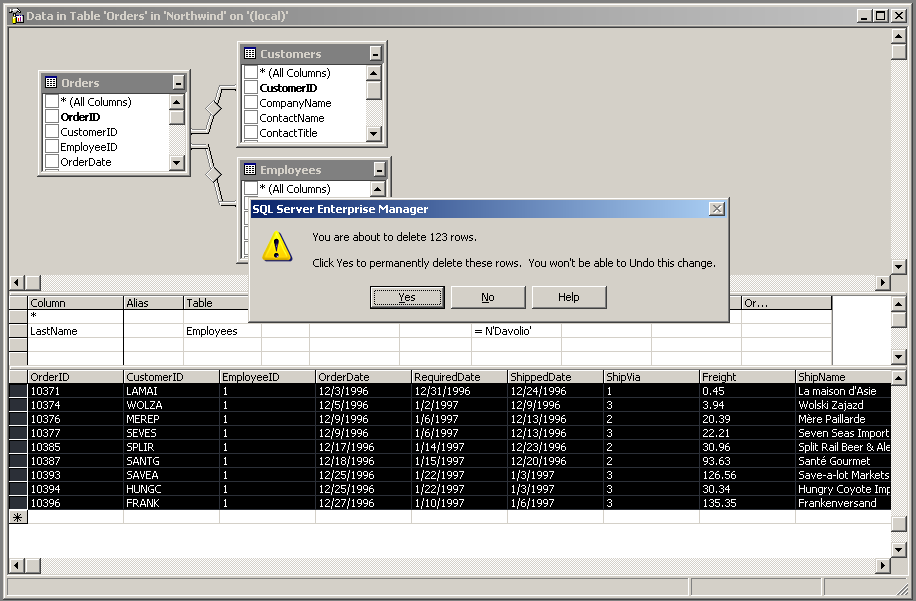Click the LAMAI customer cell
916x601 pixels.
[171, 391]
